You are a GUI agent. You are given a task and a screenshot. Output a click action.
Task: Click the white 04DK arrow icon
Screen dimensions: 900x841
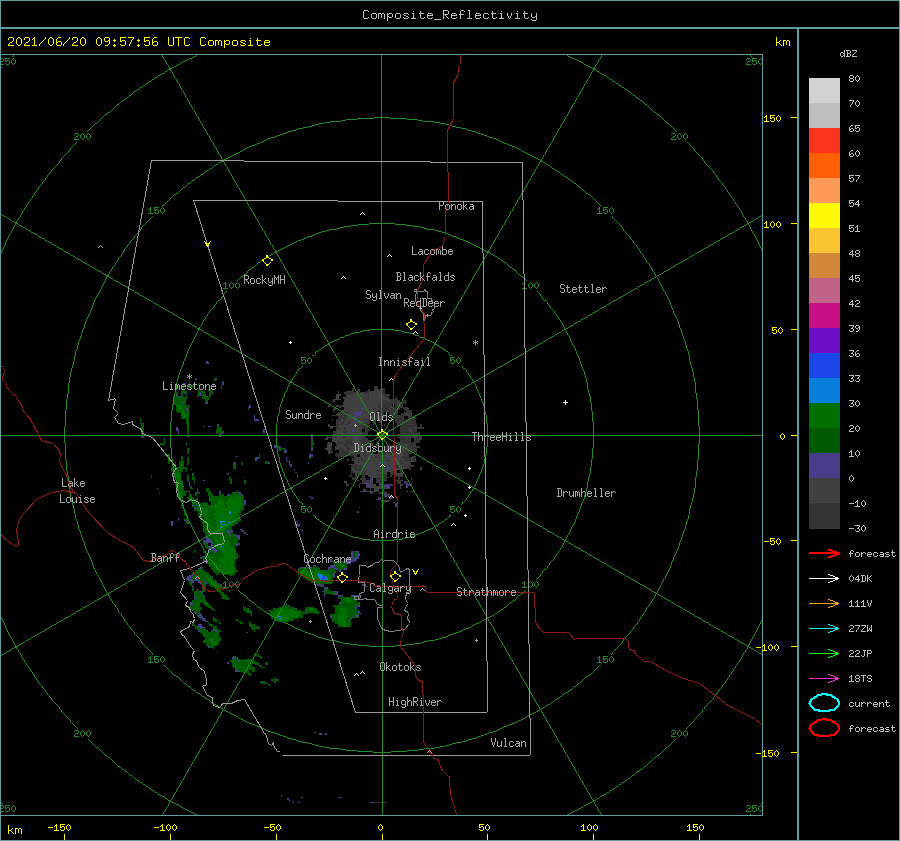click(x=824, y=578)
